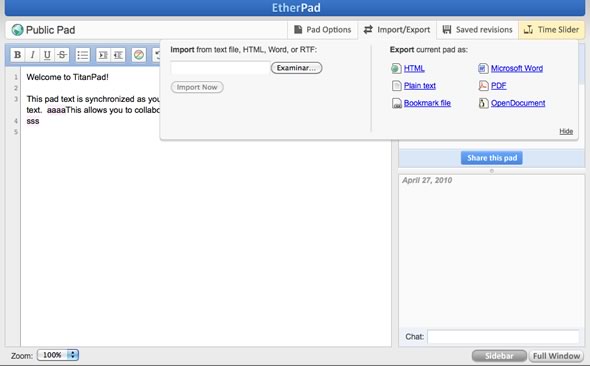Click the sidebar resize handle below Share
This screenshot has height=366, width=590.
coord(491,171)
